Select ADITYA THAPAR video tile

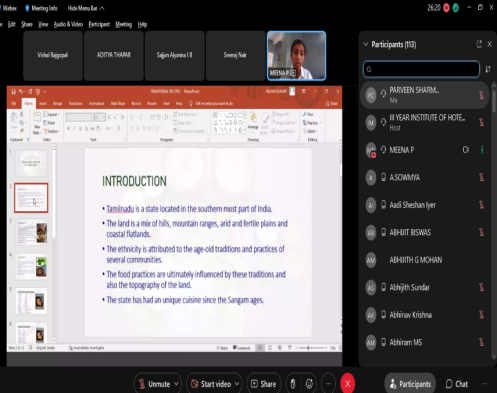[114, 56]
